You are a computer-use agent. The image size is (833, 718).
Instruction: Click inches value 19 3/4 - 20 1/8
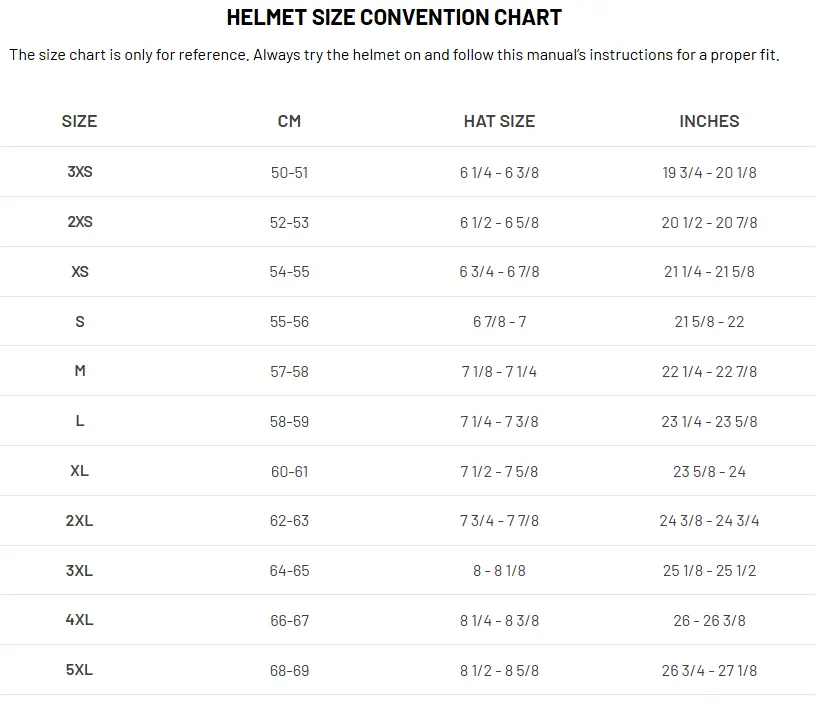pyautogui.click(x=709, y=173)
